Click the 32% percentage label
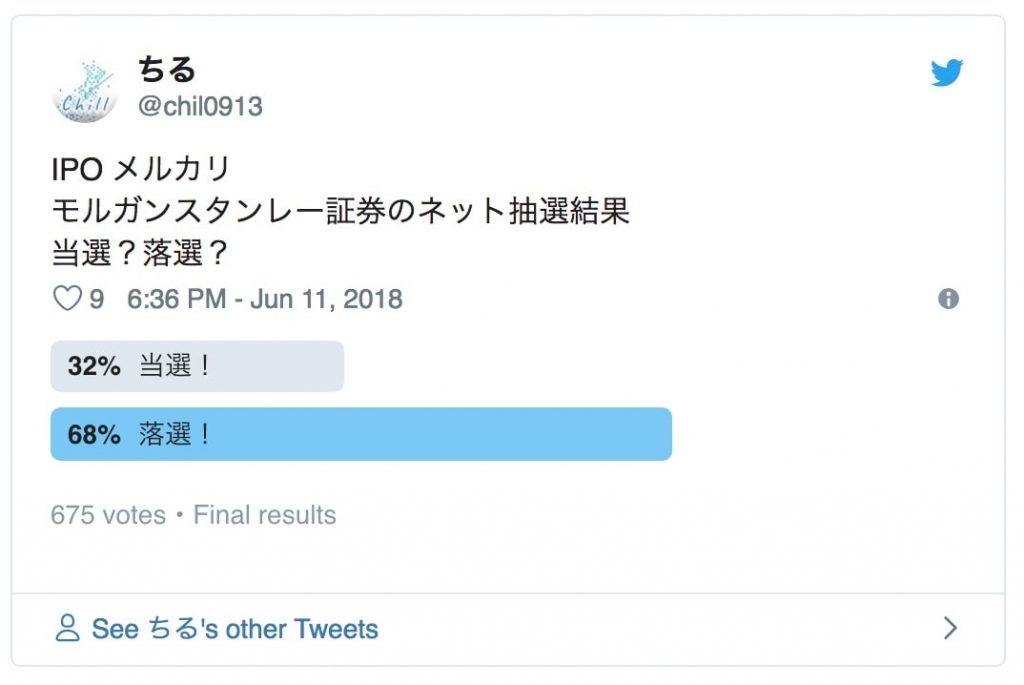 point(94,366)
